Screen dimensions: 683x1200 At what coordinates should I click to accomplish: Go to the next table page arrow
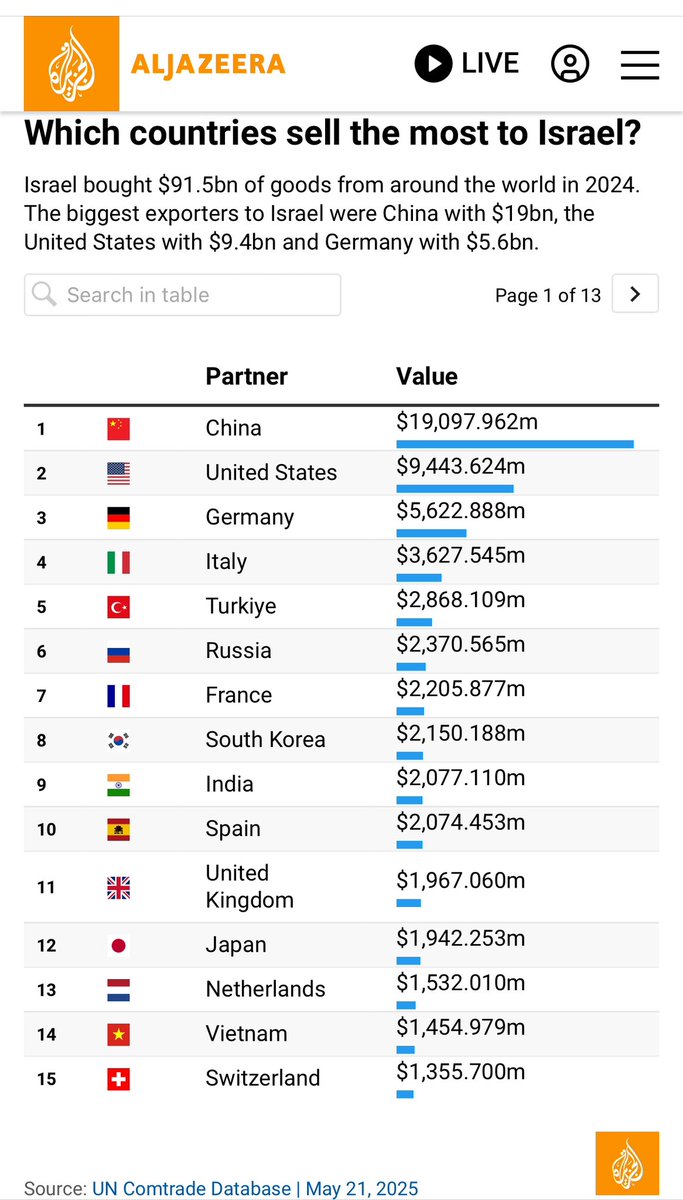(635, 295)
